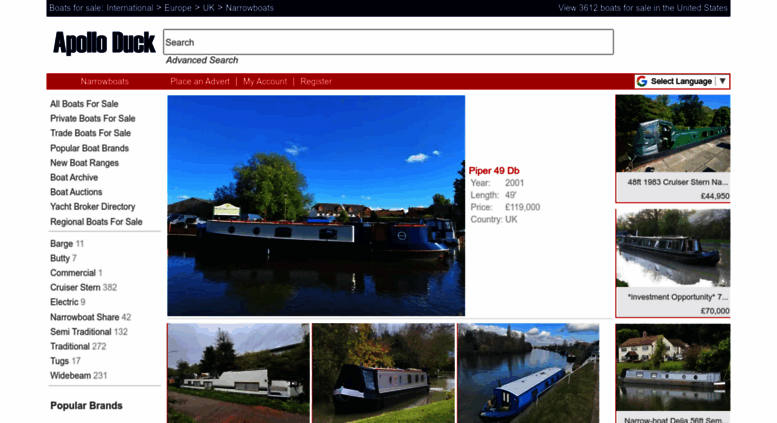
Task: Select Popular Boat Brands link
Action: [89, 148]
